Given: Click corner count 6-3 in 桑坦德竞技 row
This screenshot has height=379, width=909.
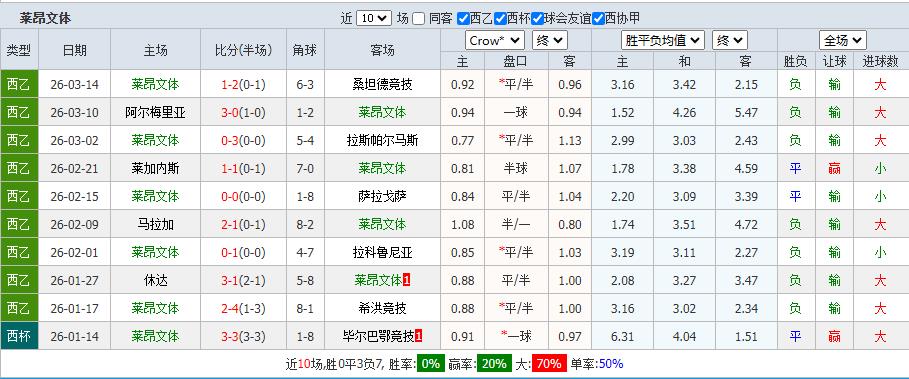Looking at the screenshot, I should pos(305,85).
